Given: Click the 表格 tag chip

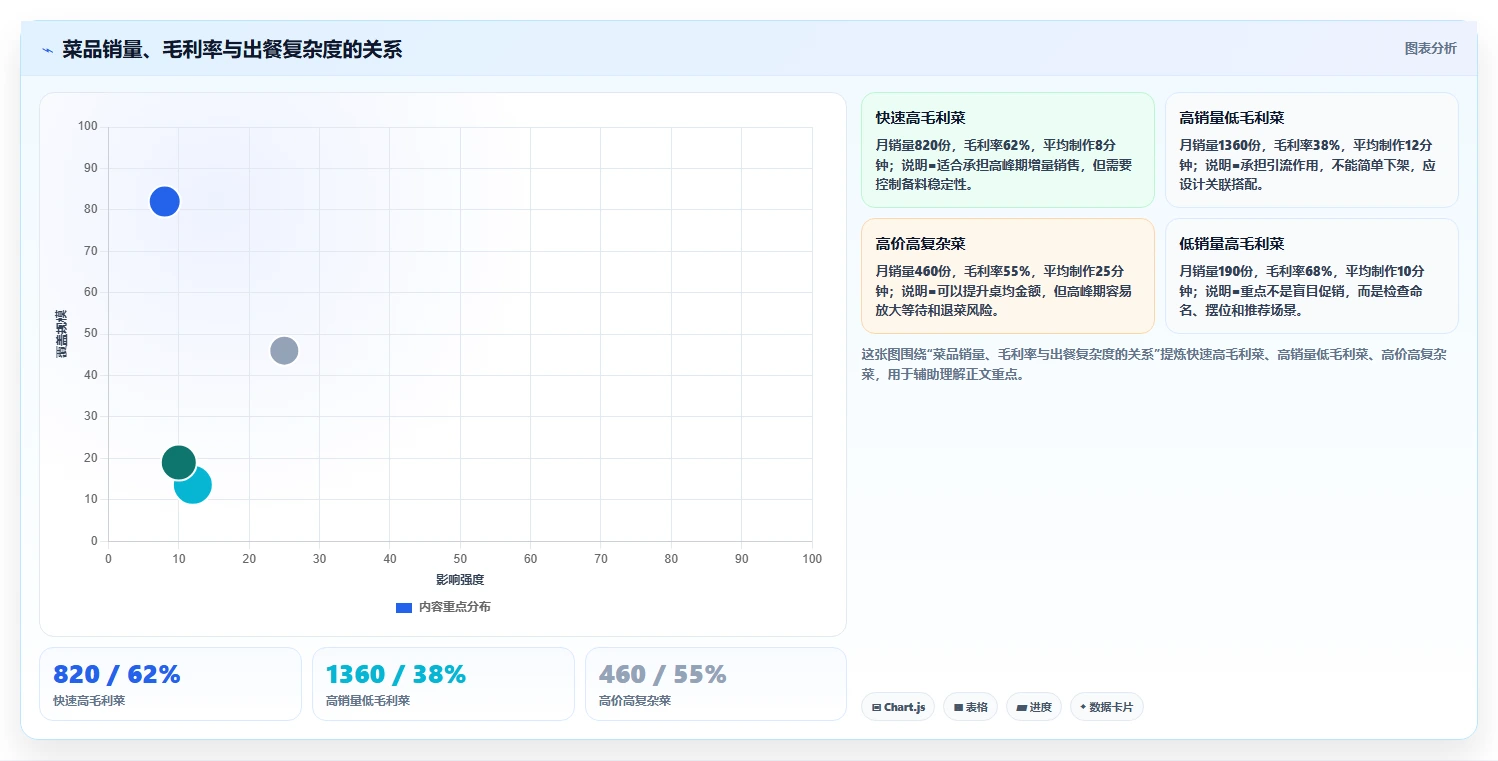Looking at the screenshot, I should tap(970, 707).
